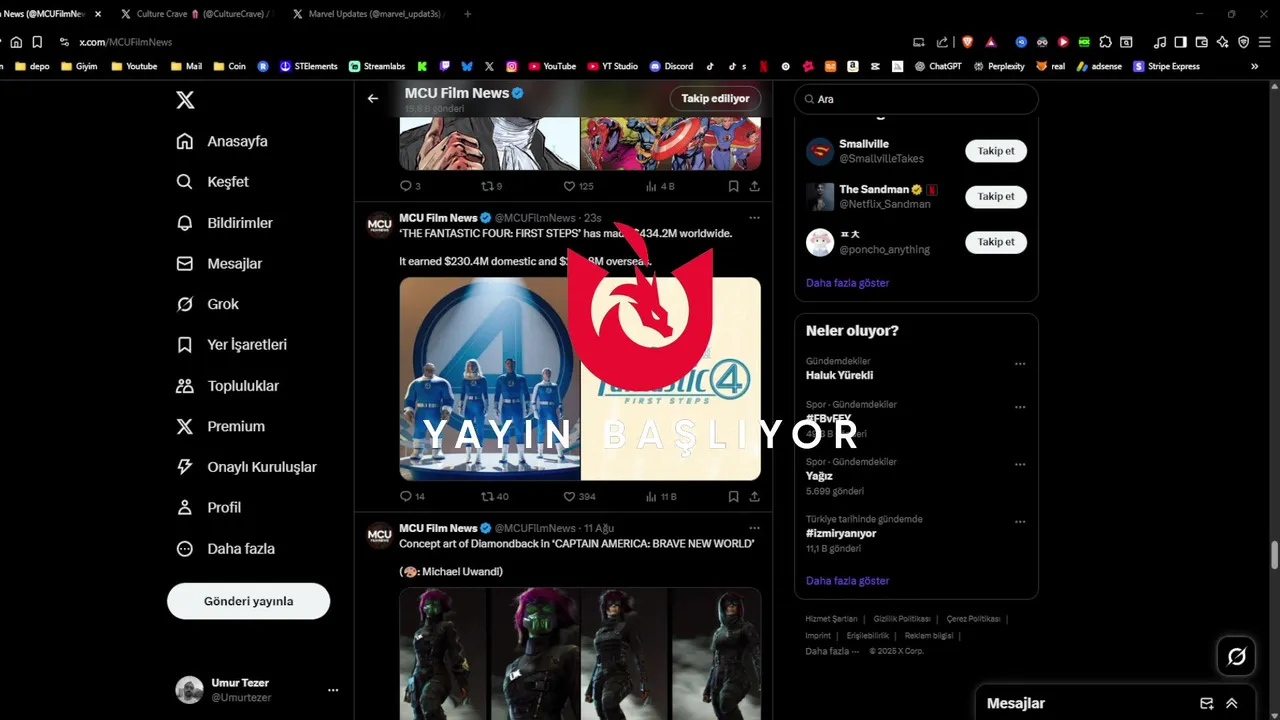
Task: Show more follow suggestions via Daha fazla göster
Action: (x=847, y=283)
